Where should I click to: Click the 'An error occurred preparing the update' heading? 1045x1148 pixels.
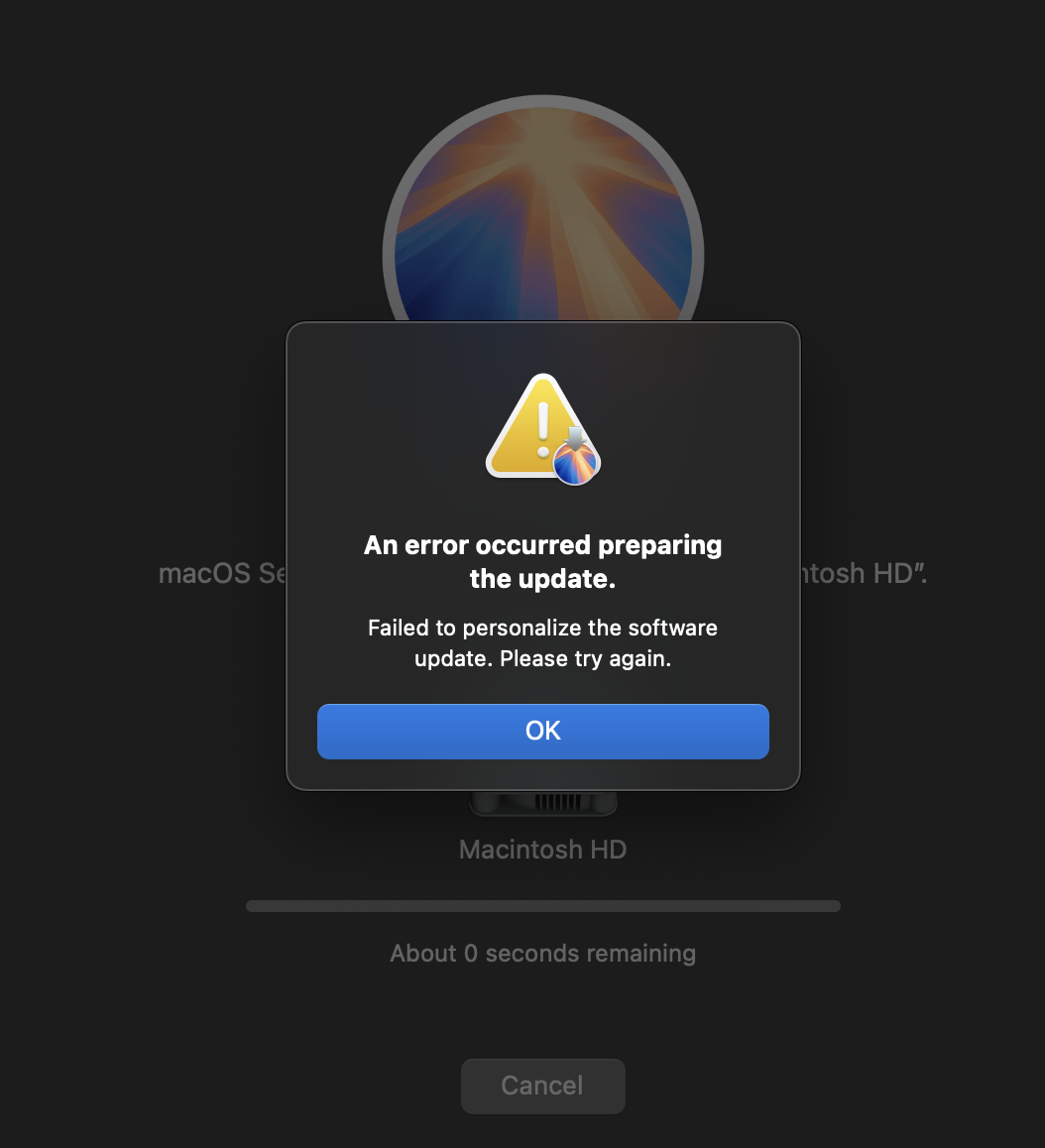point(542,561)
